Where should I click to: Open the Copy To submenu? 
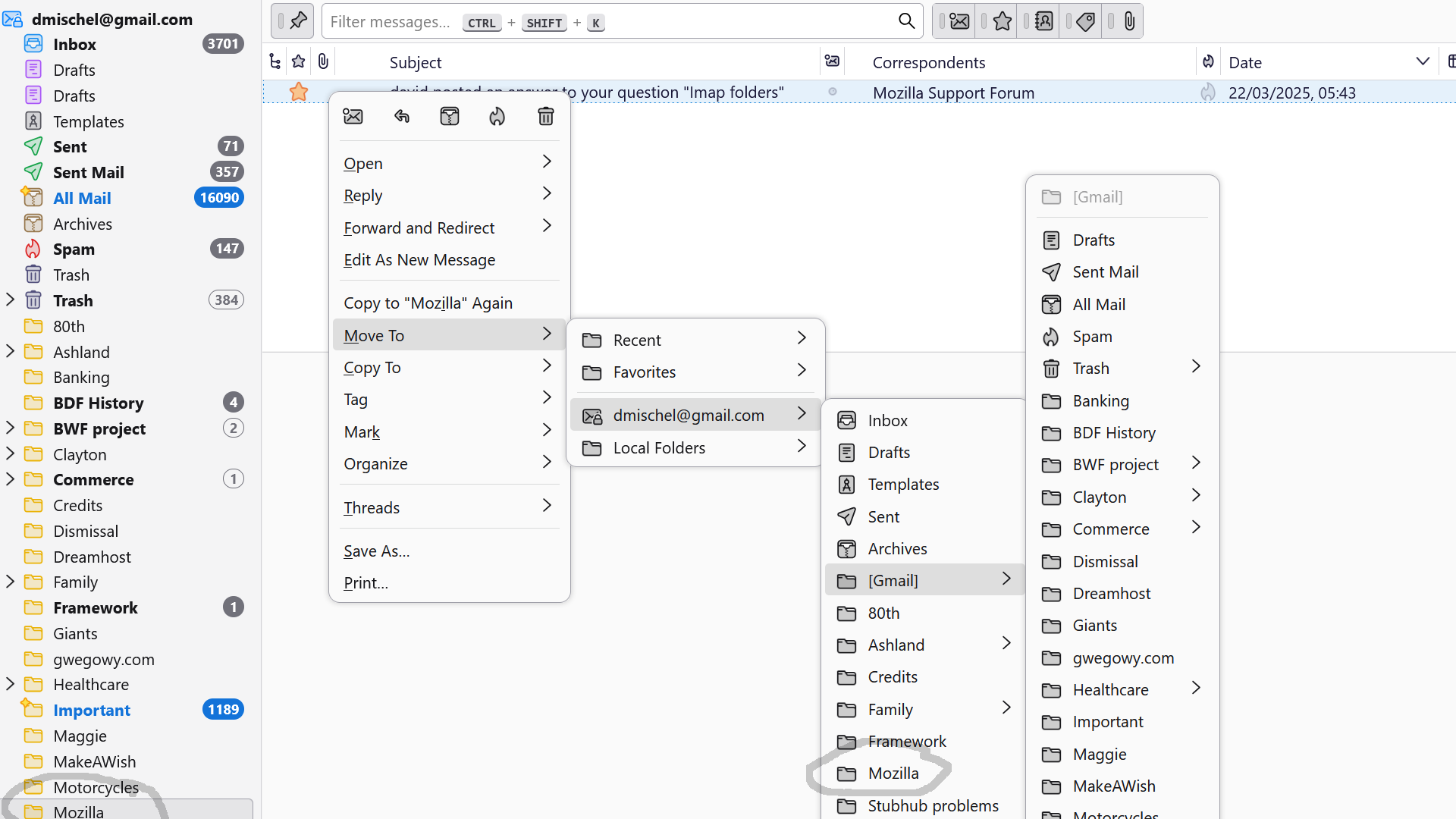pos(449,367)
